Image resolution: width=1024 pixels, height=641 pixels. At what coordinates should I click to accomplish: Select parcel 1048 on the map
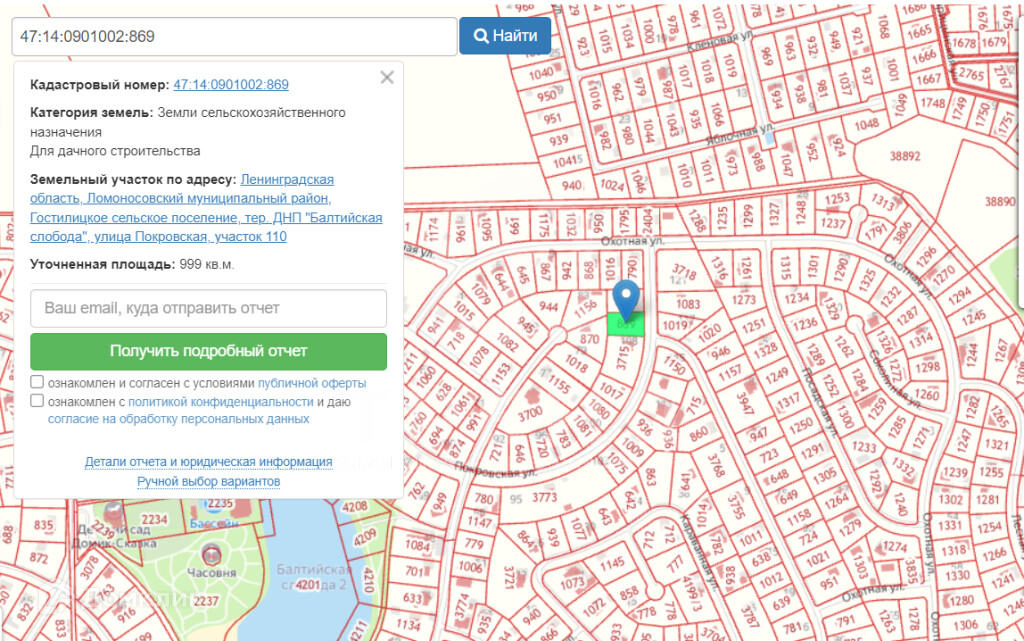[866, 124]
